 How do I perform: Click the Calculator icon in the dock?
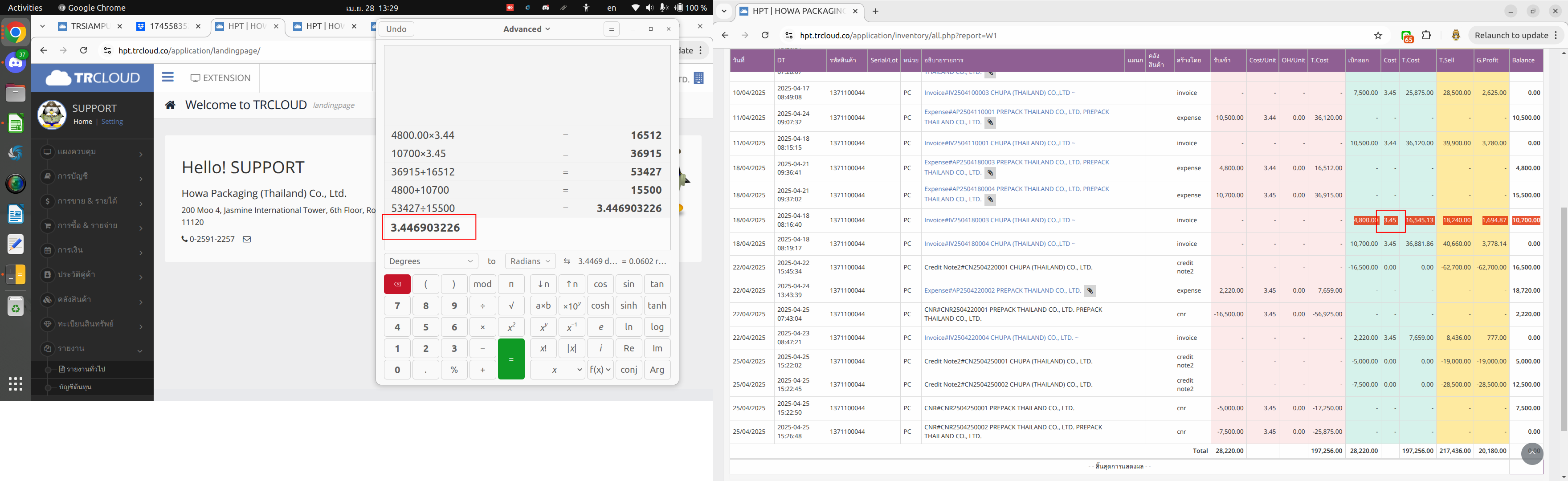click(16, 275)
